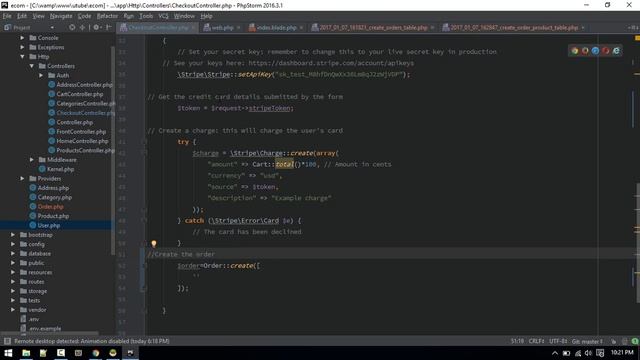Open the Refactor menu
This screenshot has width=640, height=360.
tap(107, 16)
